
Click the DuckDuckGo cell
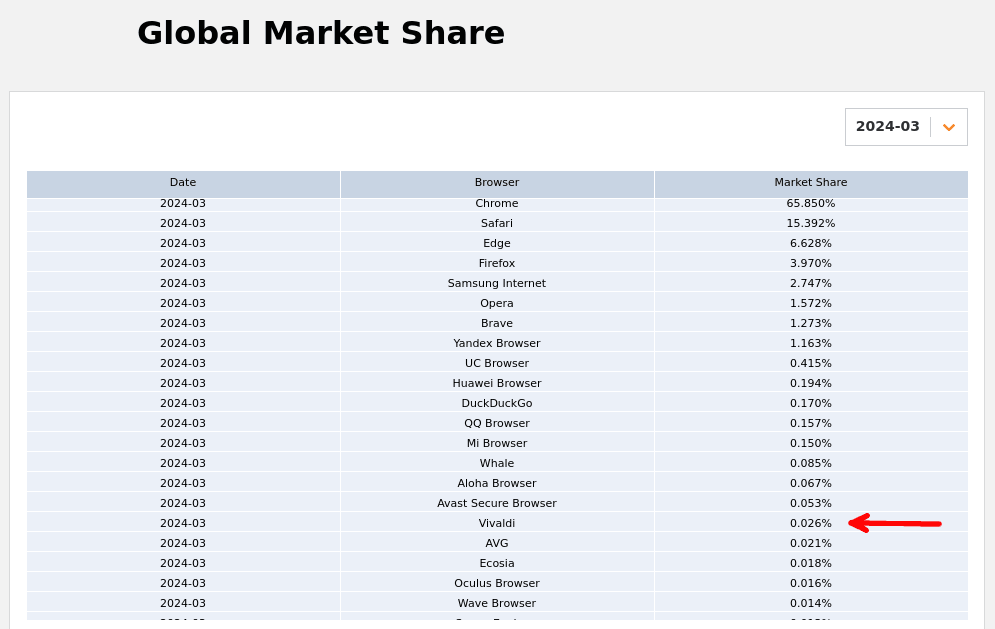point(497,404)
